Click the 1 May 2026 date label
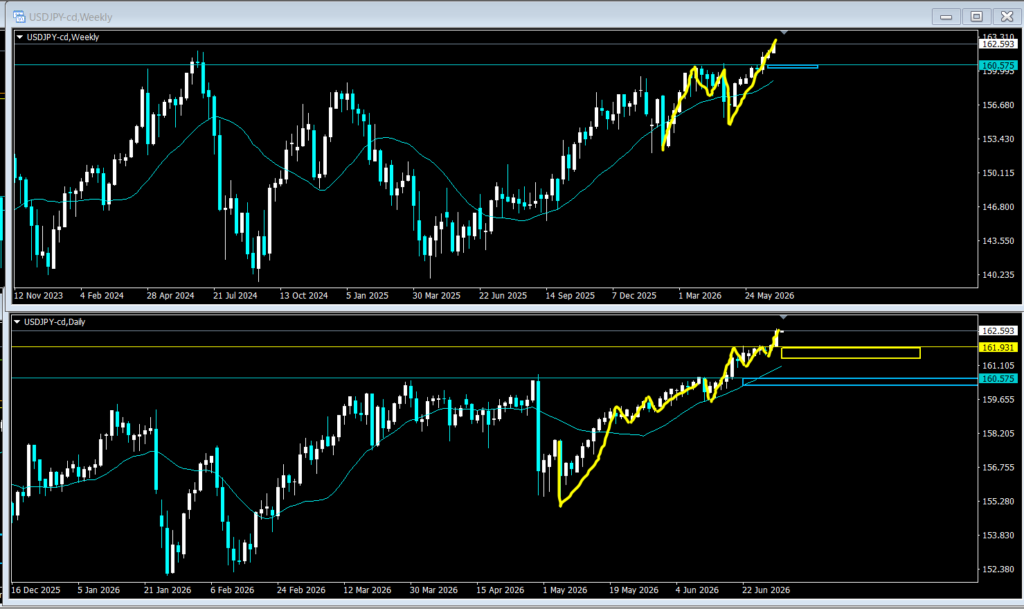This screenshot has width=1024, height=609. [565, 590]
